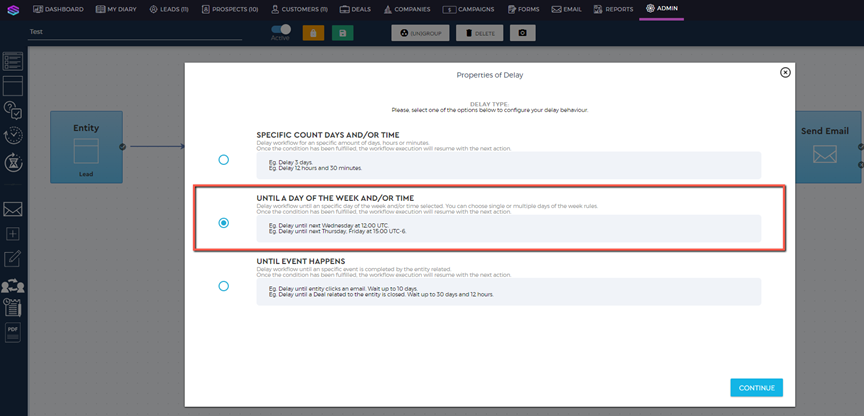This screenshot has width=864, height=416.
Task: Click 'Eg. Delay until entity clicks an email' text
Action: [343, 289]
